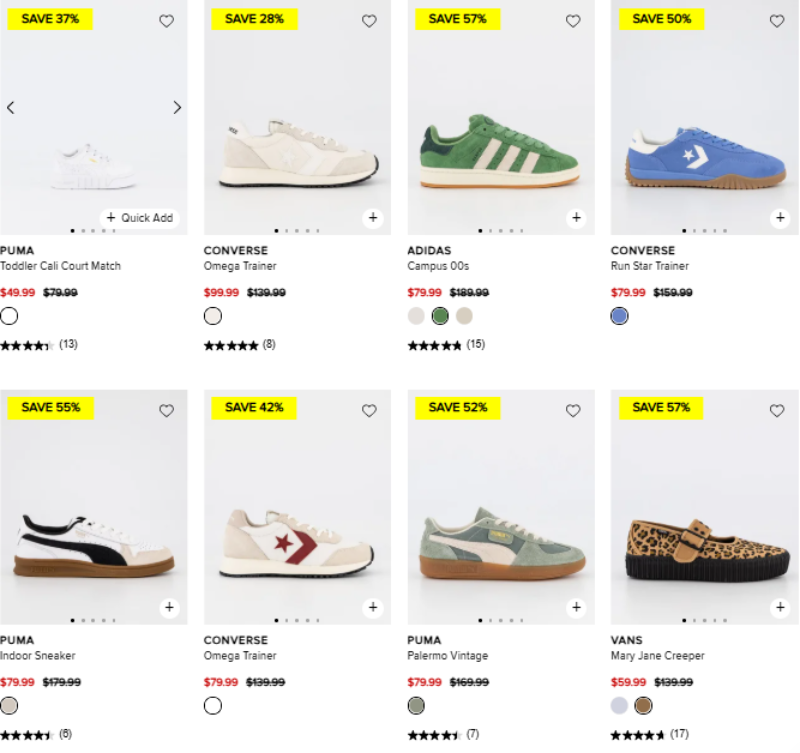Select green swatch for Adidas Campus 00s

tap(440, 316)
